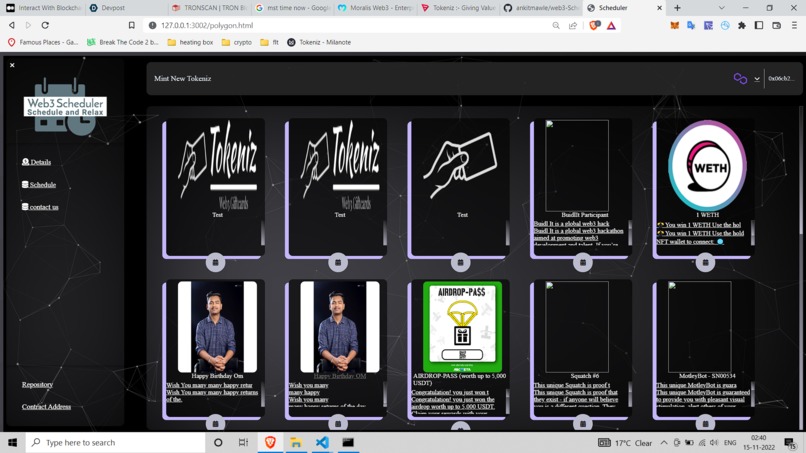
Task: Click the address bar URL
Action: [x=207, y=25]
